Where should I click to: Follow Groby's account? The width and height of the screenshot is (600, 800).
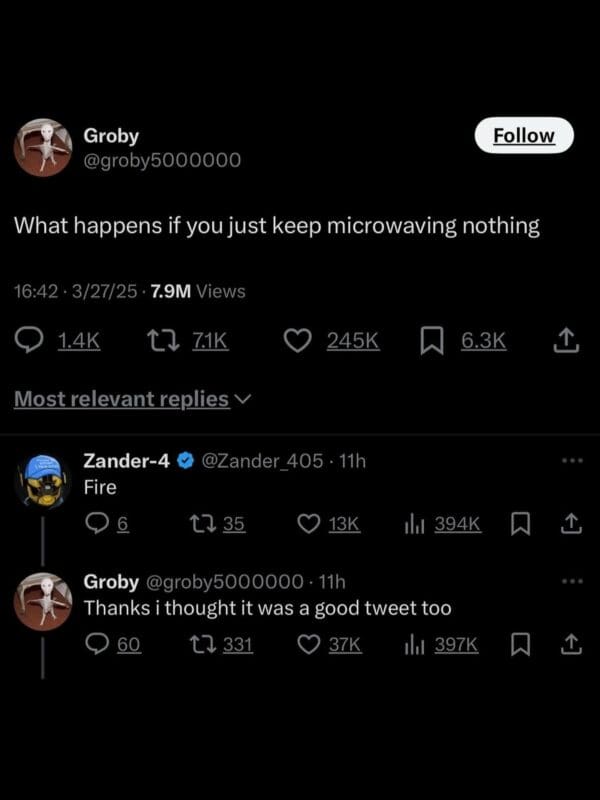pyautogui.click(x=524, y=135)
